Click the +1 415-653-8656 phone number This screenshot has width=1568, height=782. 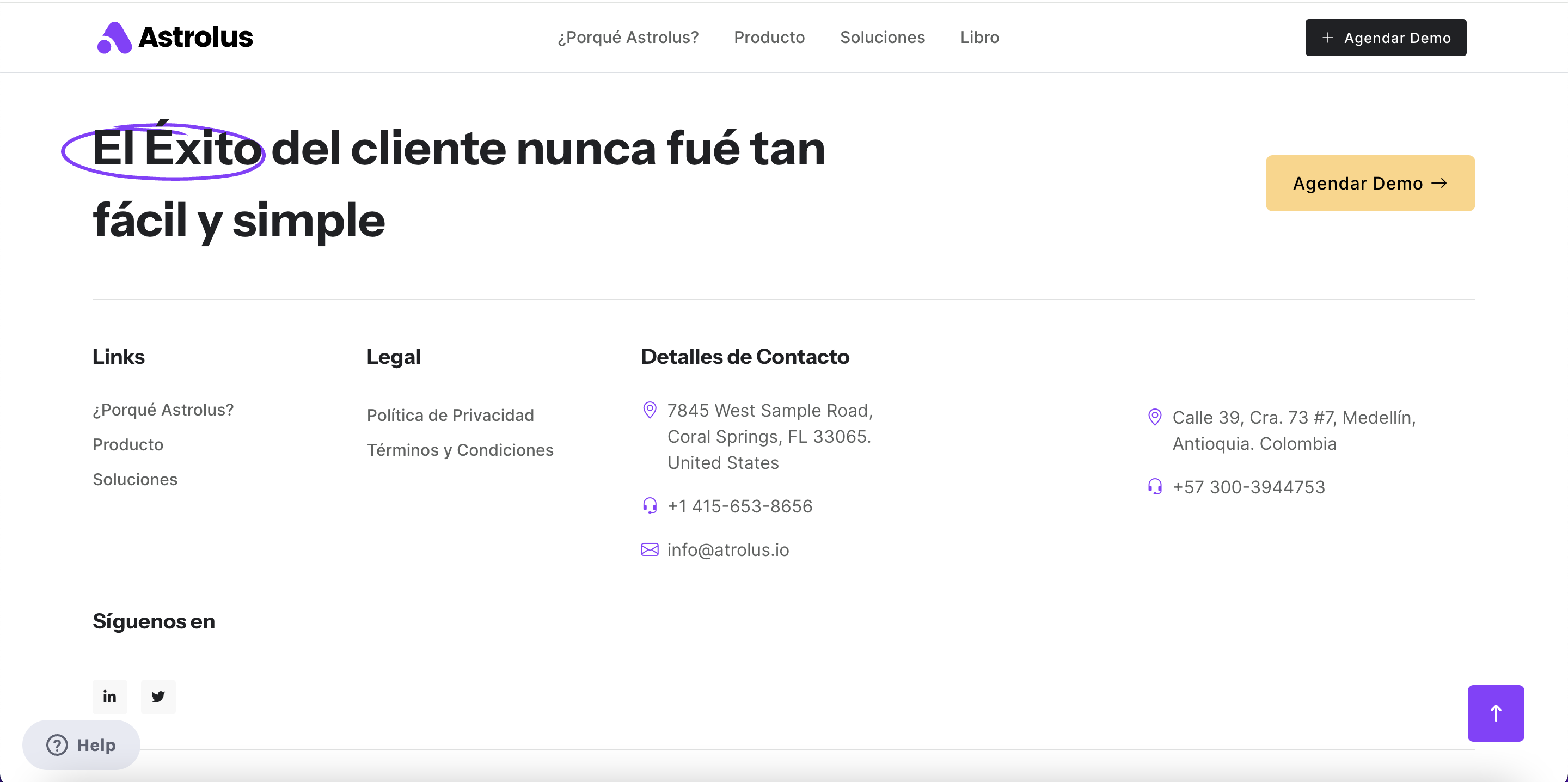tap(739, 506)
